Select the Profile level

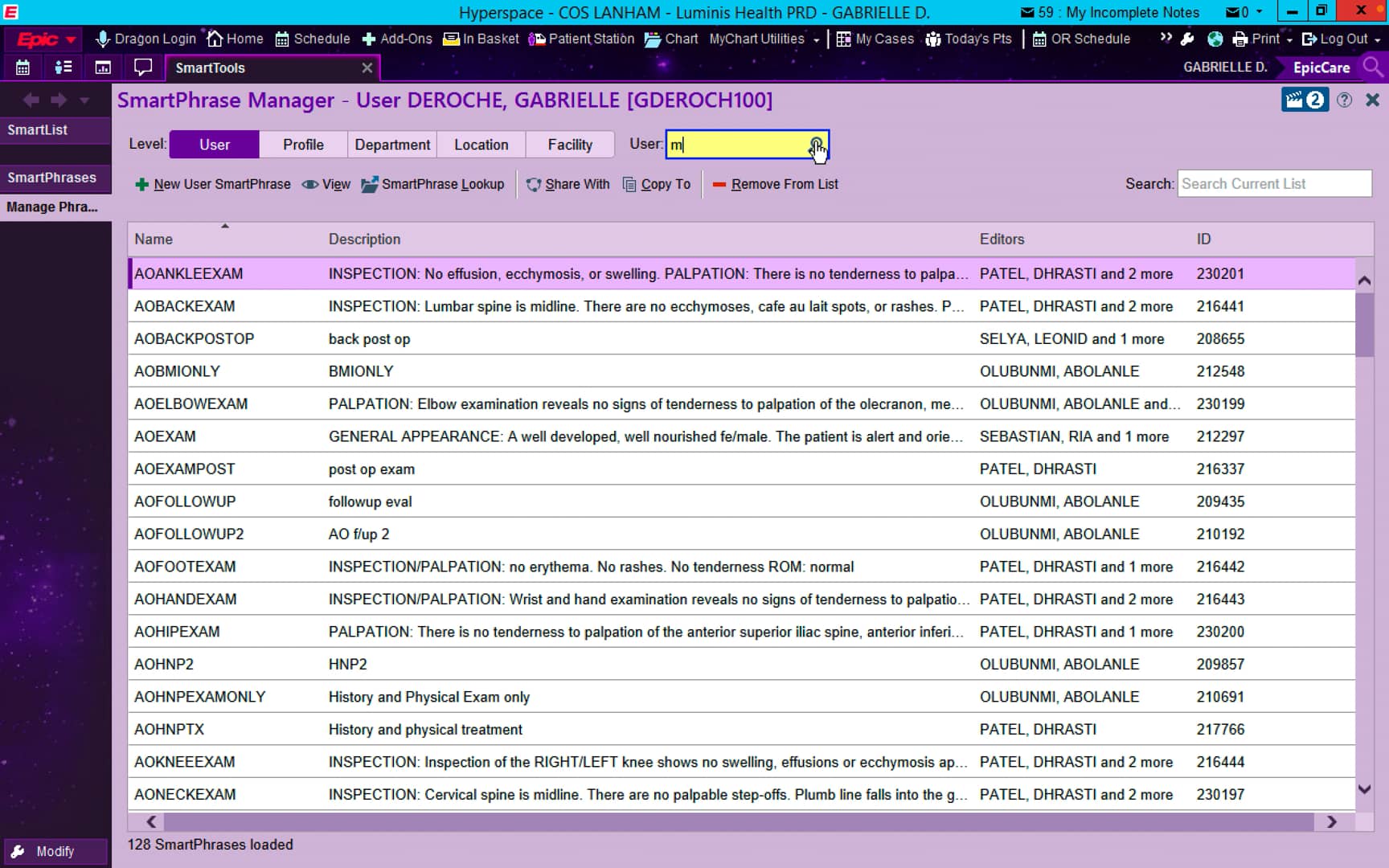coord(303,145)
